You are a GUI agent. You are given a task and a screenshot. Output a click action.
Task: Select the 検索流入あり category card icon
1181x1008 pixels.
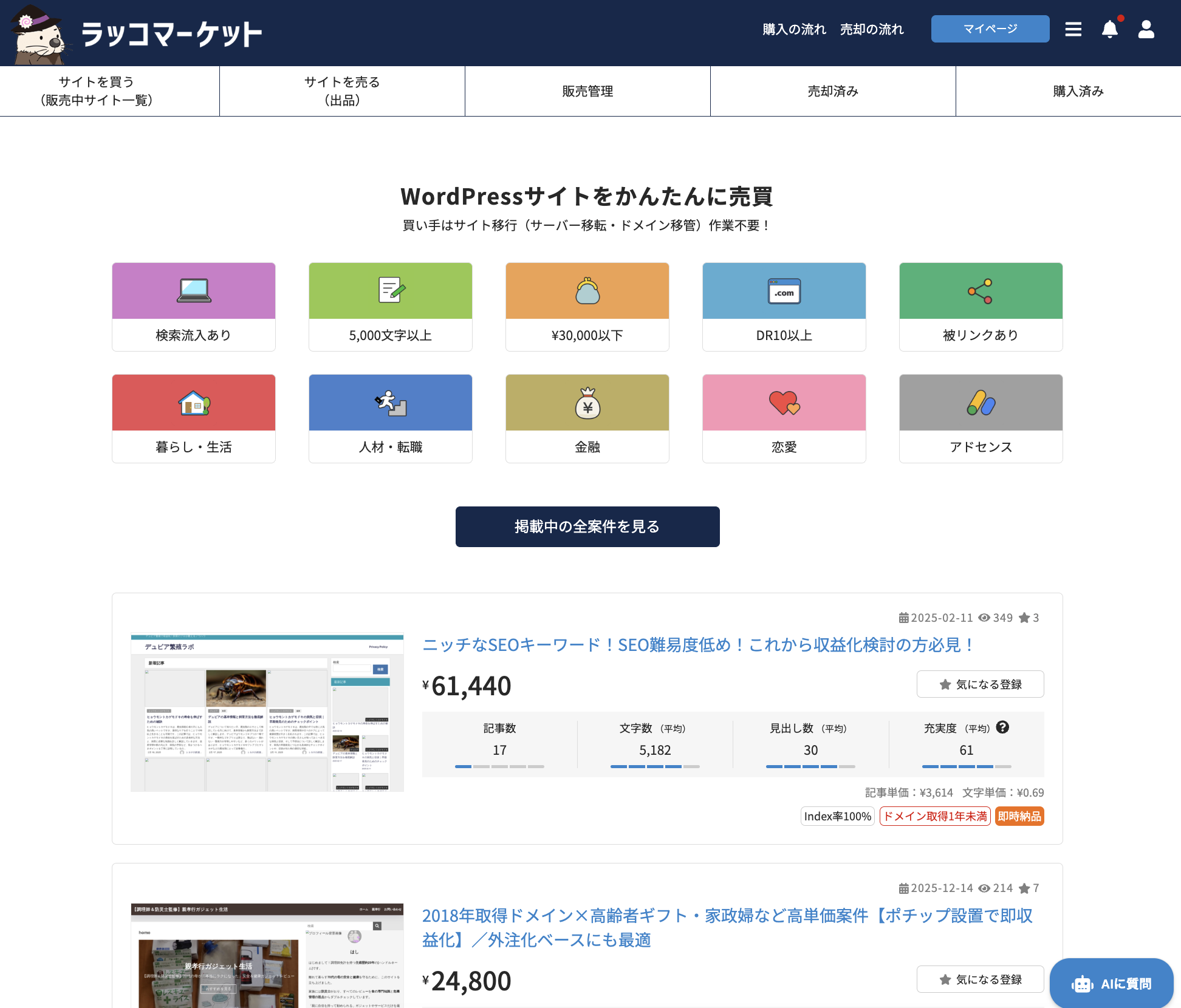[193, 290]
